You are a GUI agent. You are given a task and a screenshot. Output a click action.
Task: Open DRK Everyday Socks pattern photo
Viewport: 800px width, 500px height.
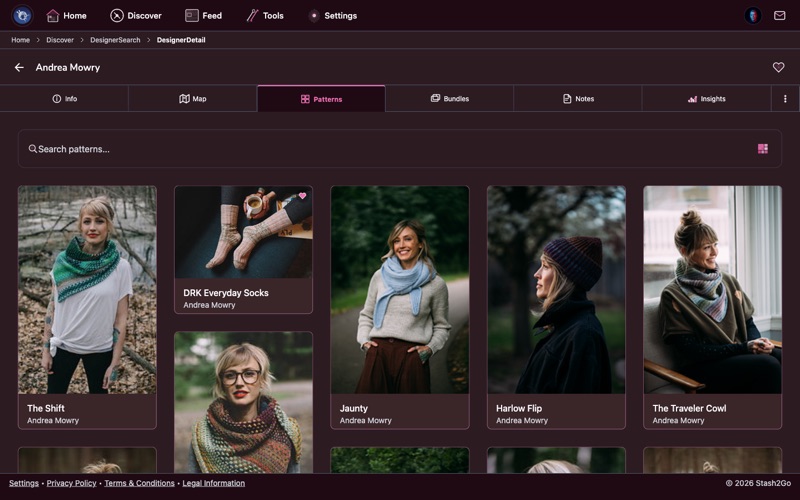(243, 232)
